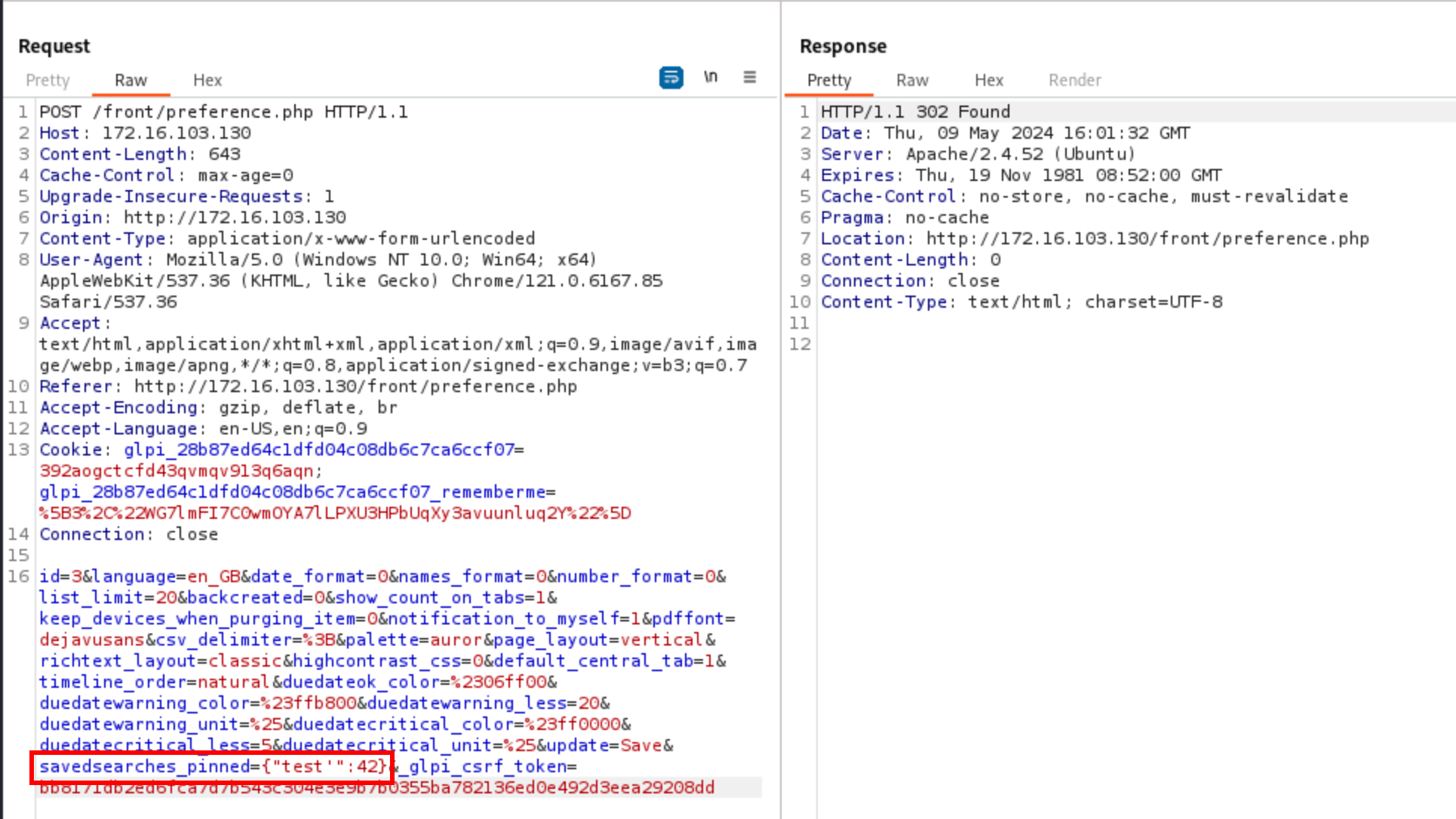The width and height of the screenshot is (1456, 819).
Task: Click the Location response header URL
Action: pyautogui.click(x=1147, y=238)
